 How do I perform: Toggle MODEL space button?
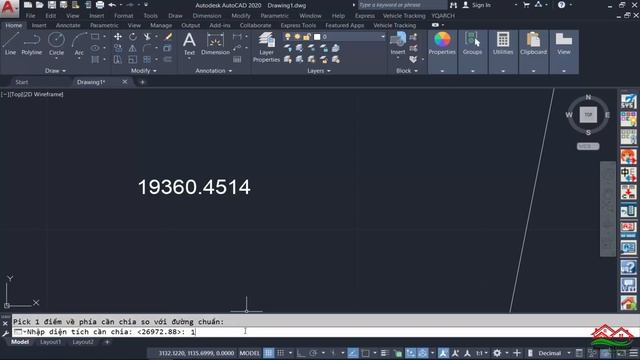pos(249,353)
